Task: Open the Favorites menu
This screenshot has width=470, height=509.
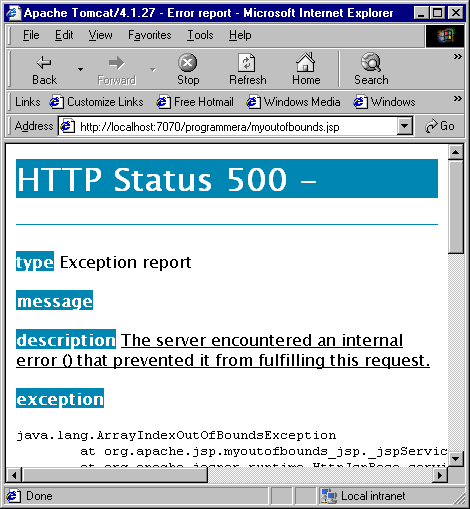Action: 150,35
